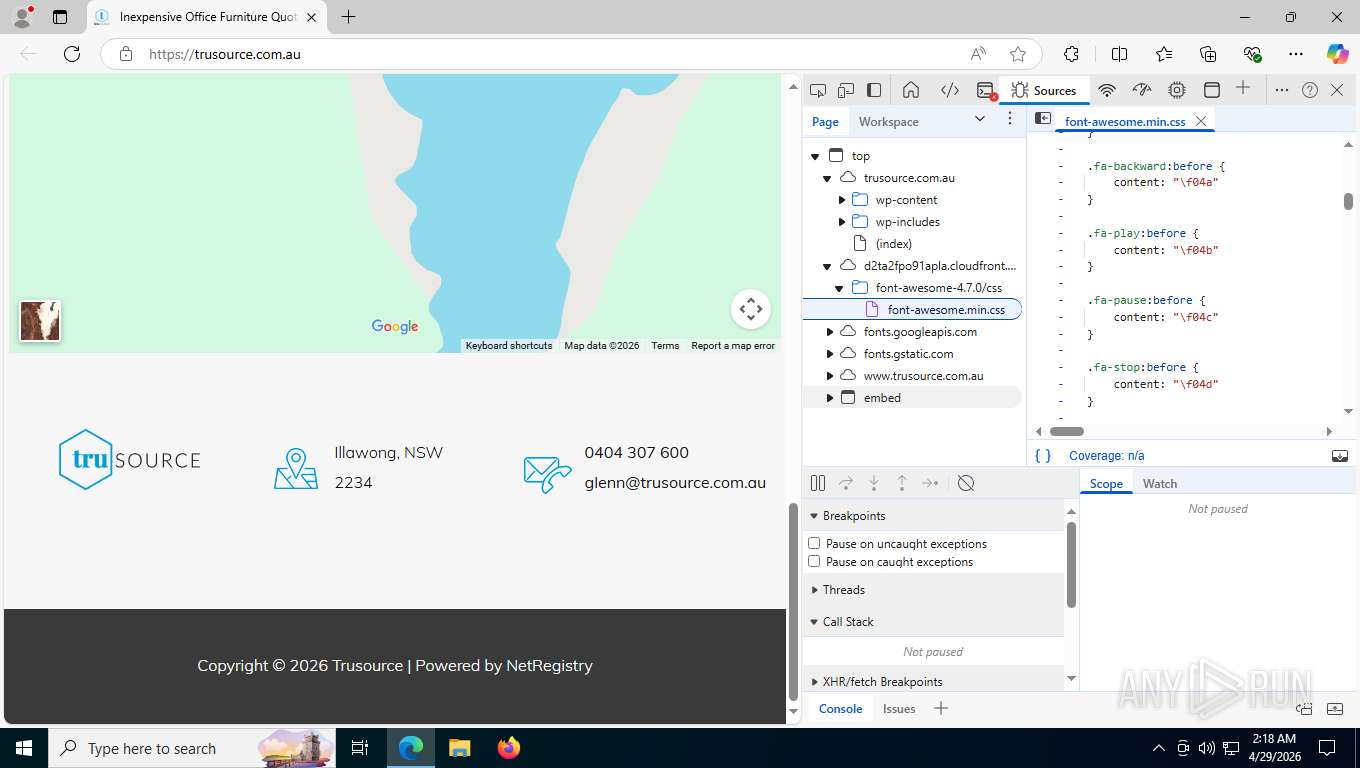Expand the Quick View drawer icon
Viewport: 1360px width, 768px height.
click(1335, 709)
